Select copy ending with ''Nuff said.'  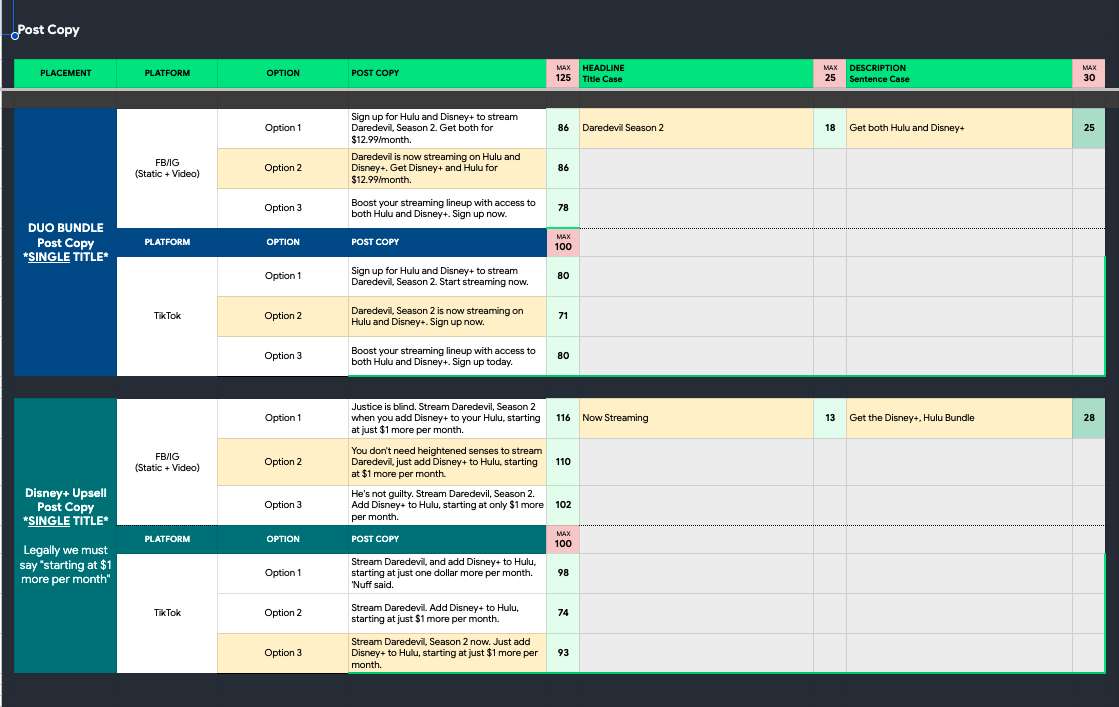point(447,573)
